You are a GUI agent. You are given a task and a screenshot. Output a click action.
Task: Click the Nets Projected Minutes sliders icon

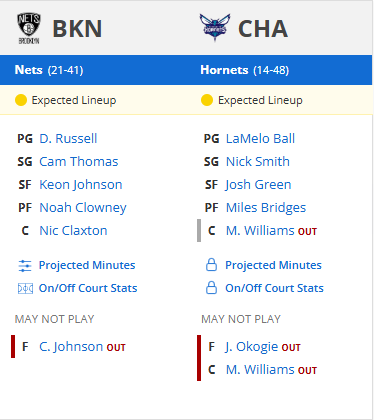point(25,266)
